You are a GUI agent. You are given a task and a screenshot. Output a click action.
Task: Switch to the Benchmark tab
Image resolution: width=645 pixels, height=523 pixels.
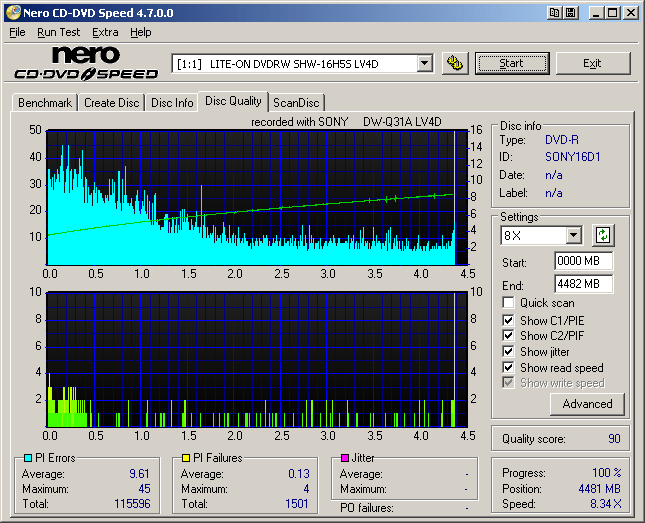point(45,102)
